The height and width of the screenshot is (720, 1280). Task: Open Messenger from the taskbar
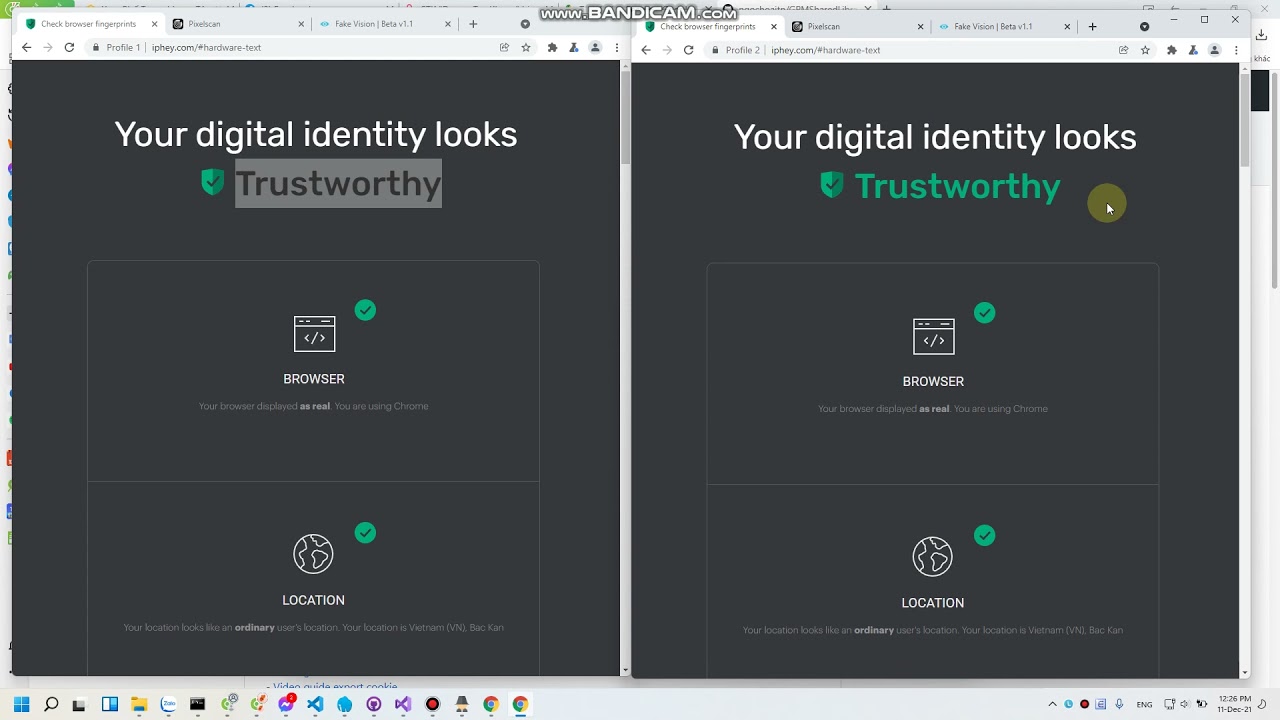coord(286,704)
